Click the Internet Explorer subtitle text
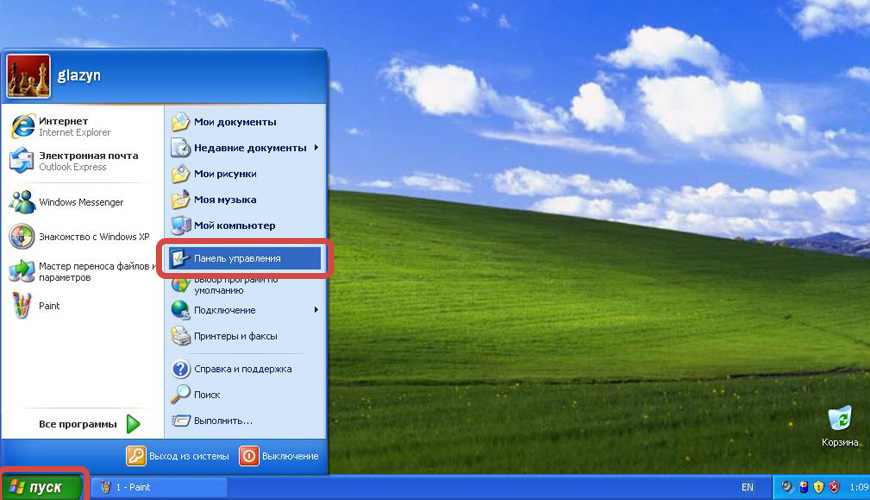 (74, 133)
